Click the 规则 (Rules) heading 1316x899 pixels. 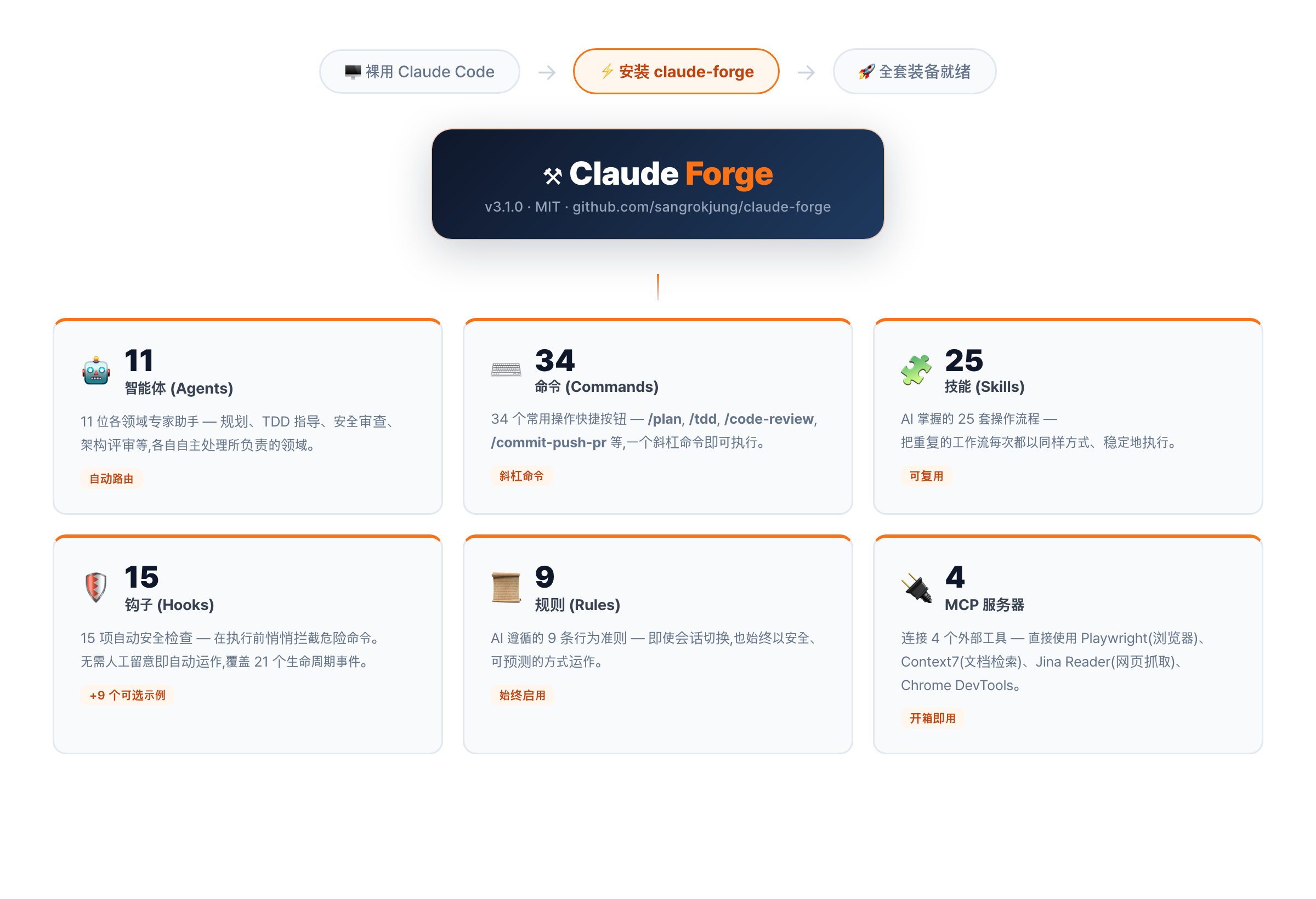point(577,605)
